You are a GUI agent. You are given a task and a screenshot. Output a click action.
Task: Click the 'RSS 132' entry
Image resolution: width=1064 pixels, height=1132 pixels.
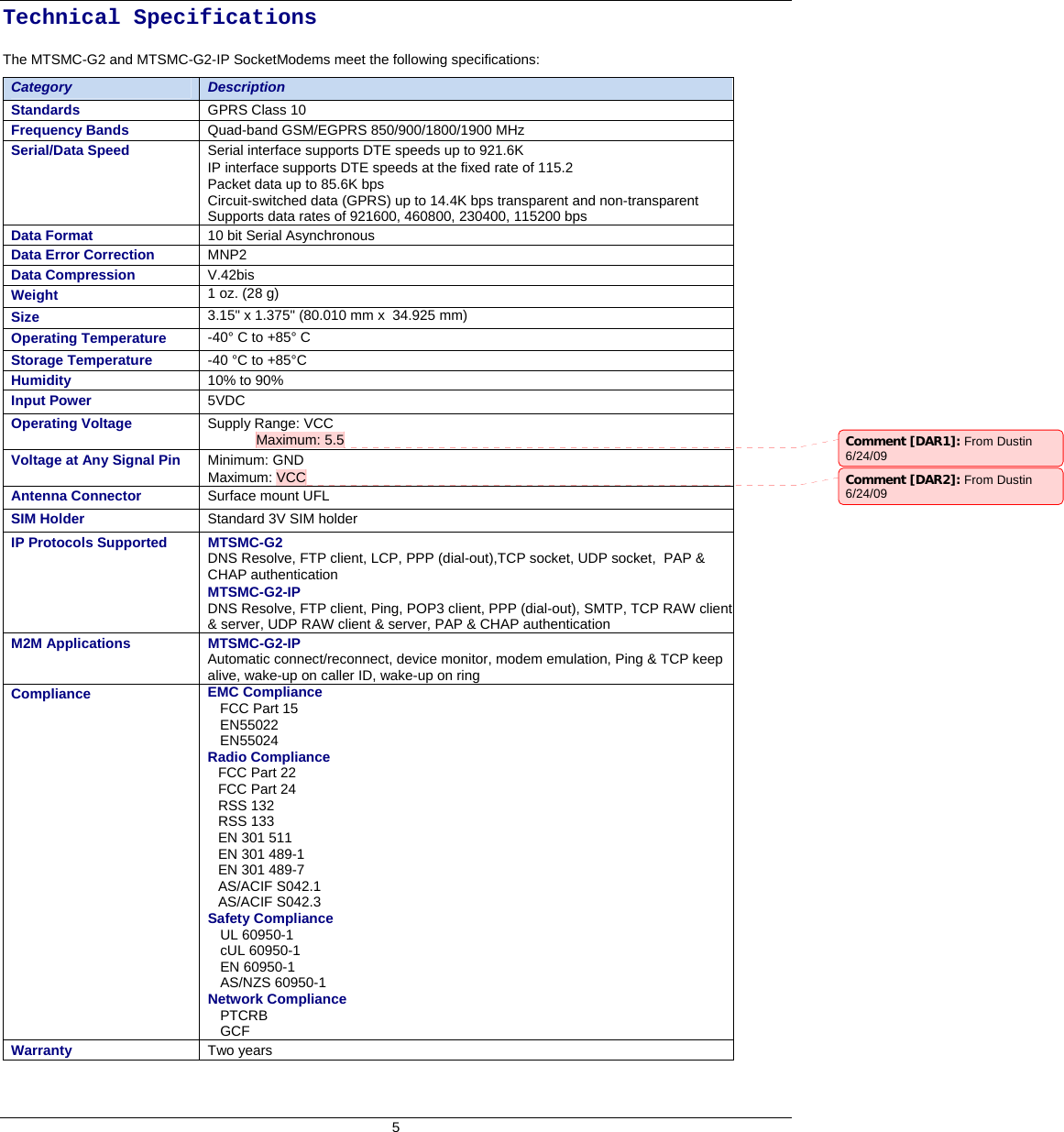click(246, 806)
